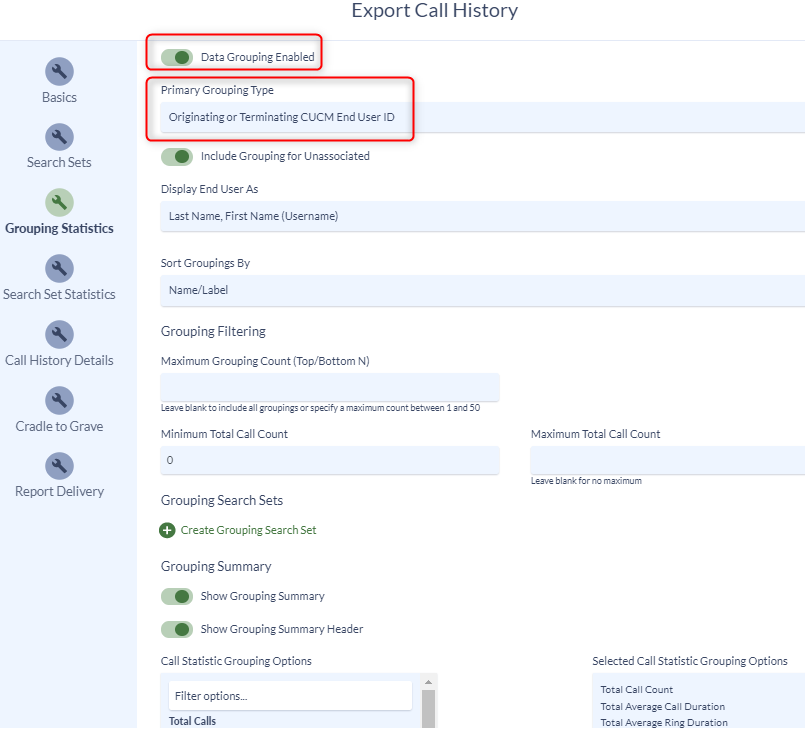Go to the Basics step label

[59, 98]
